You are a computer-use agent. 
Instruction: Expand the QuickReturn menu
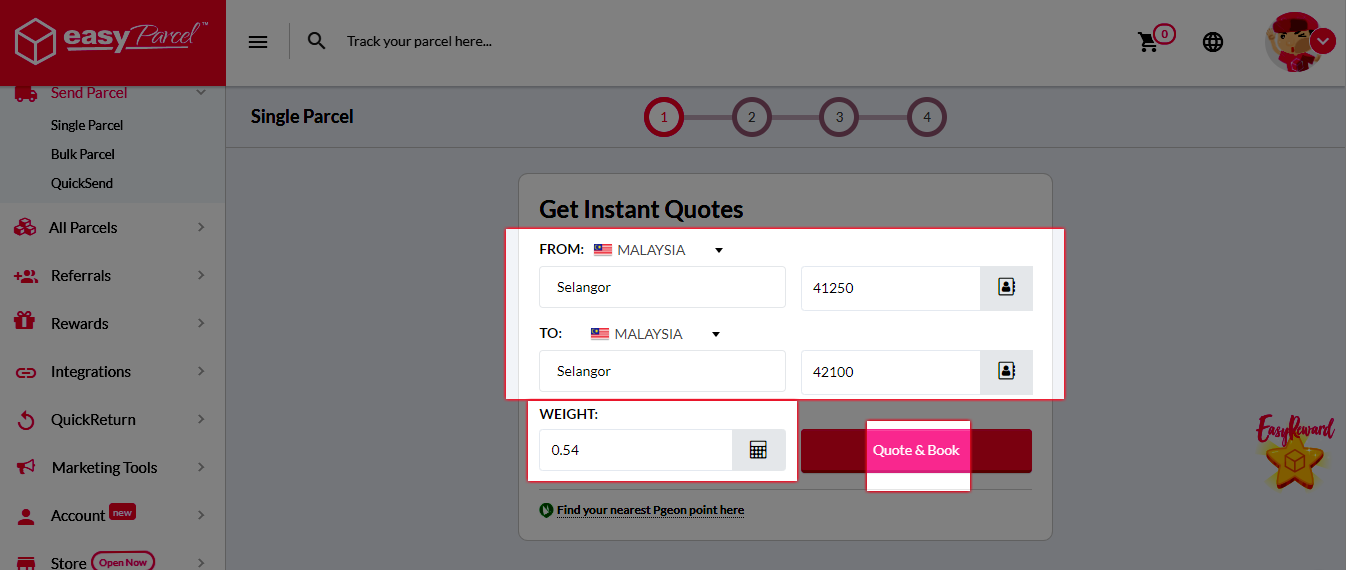coord(201,419)
